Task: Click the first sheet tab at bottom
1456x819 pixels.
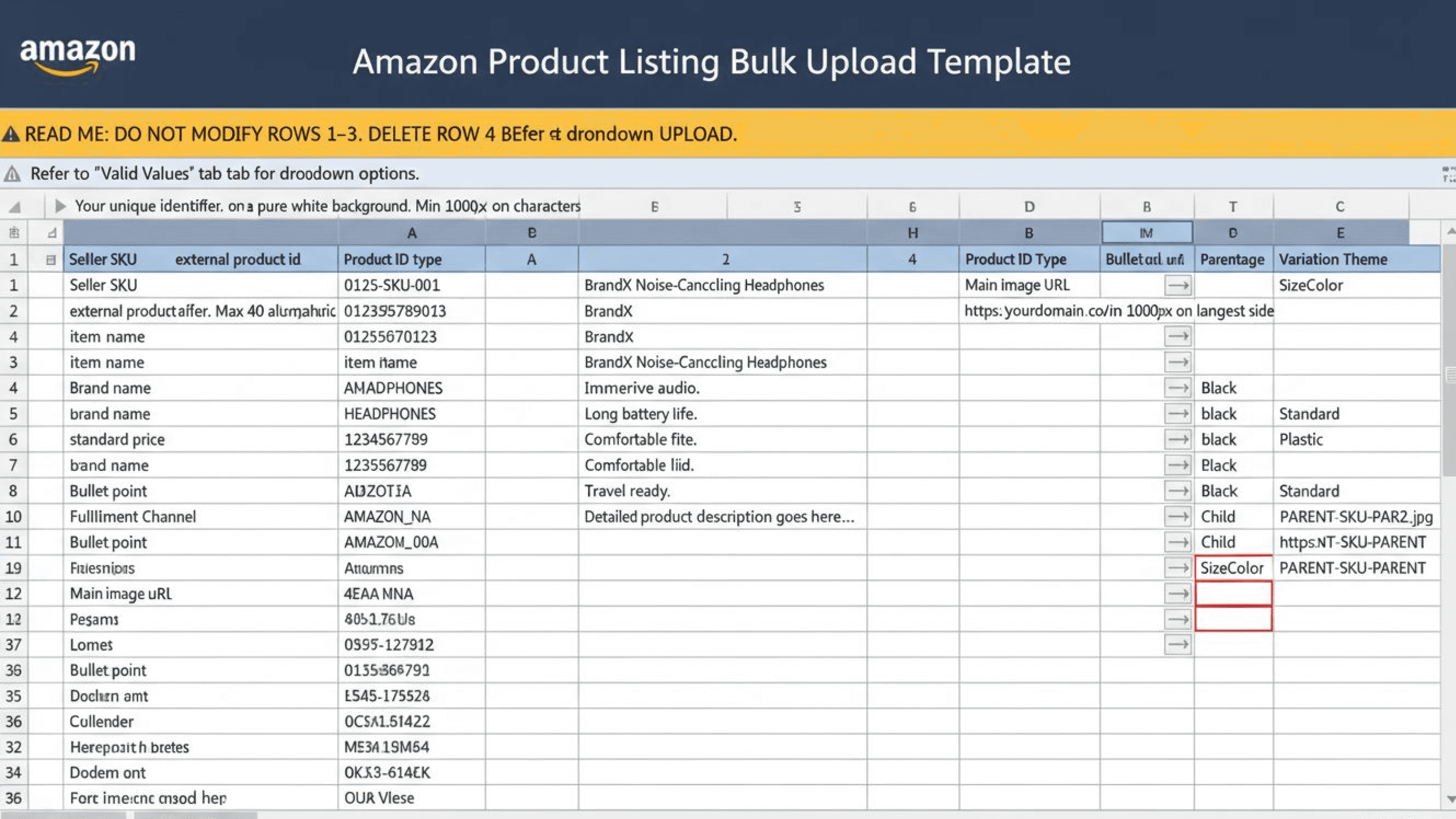Action: pos(63,815)
